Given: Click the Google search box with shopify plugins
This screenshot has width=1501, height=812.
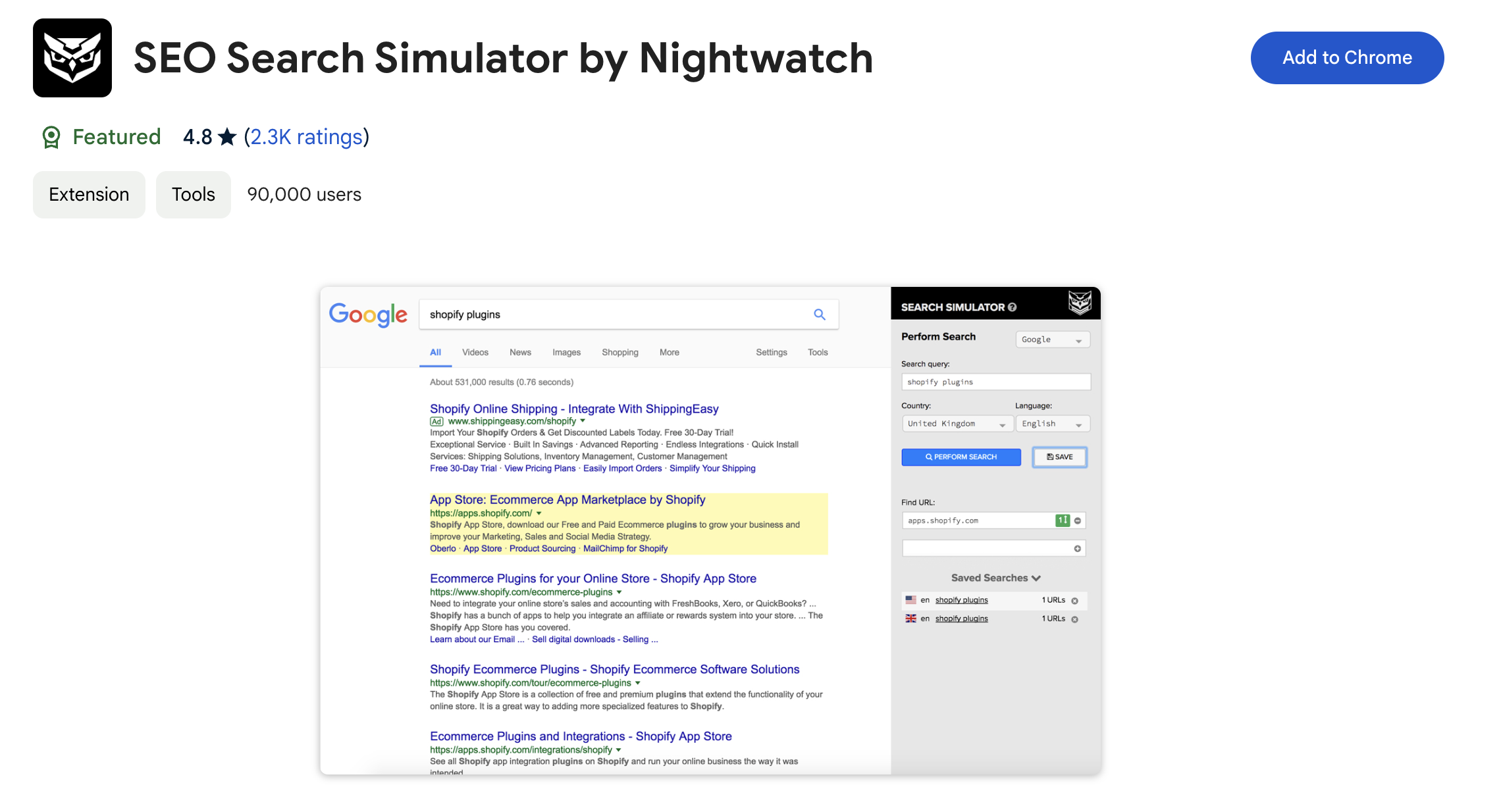Looking at the screenshot, I should [x=629, y=315].
